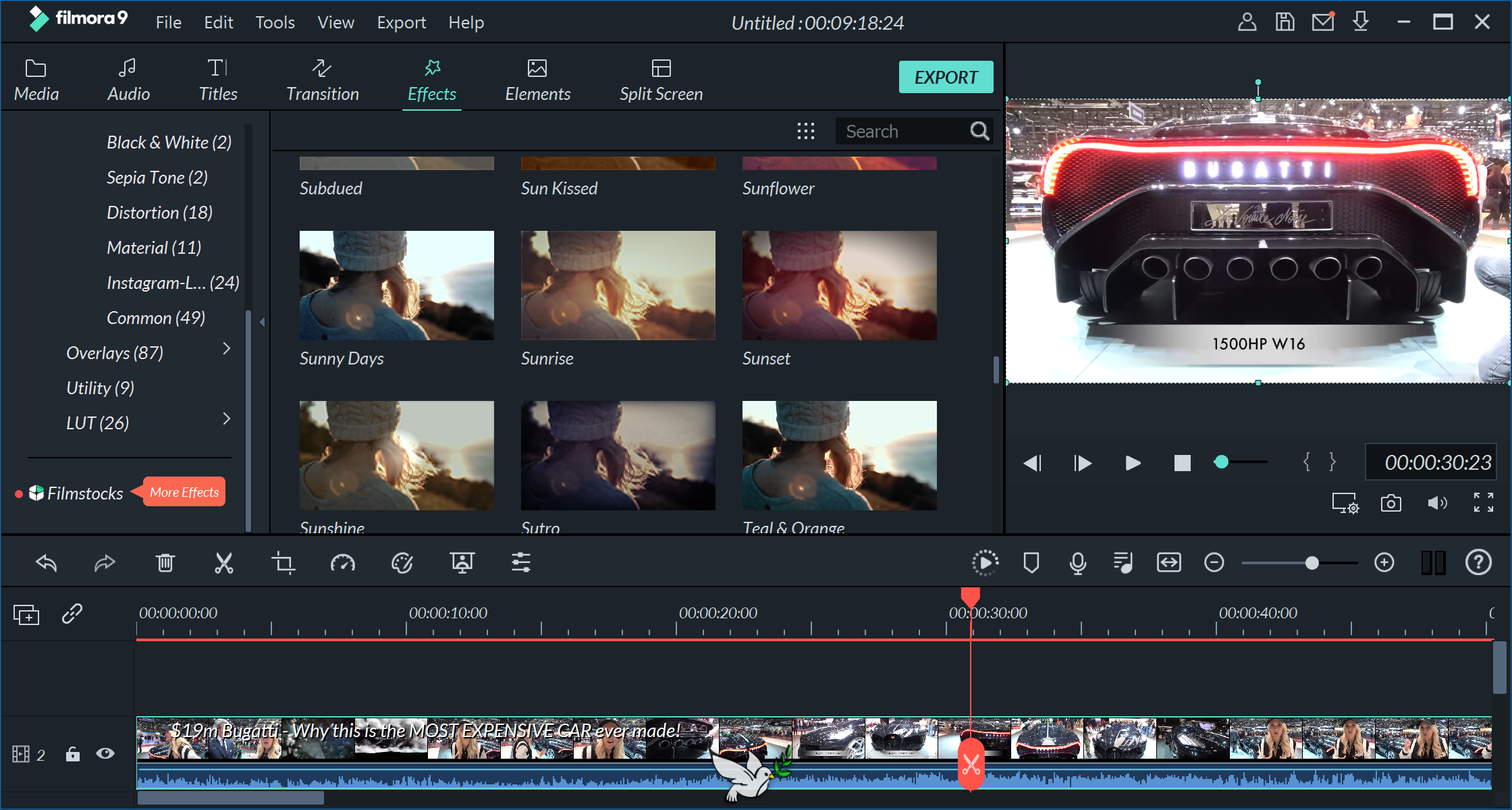The width and height of the screenshot is (1512, 810).
Task: Click the user account icon
Action: tap(1247, 22)
